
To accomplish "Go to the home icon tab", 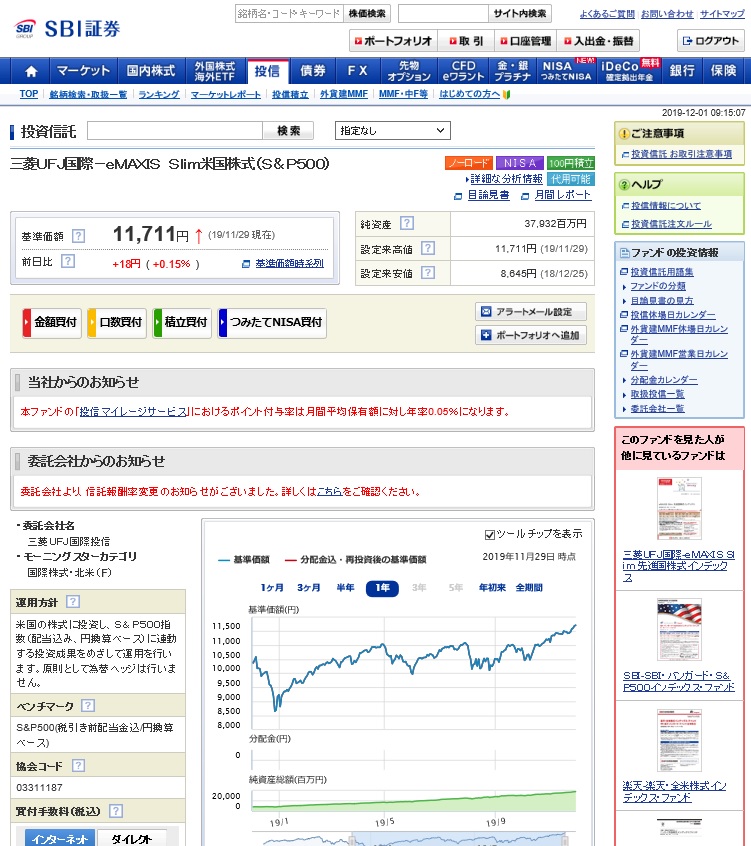I will pyautogui.click(x=31, y=71).
